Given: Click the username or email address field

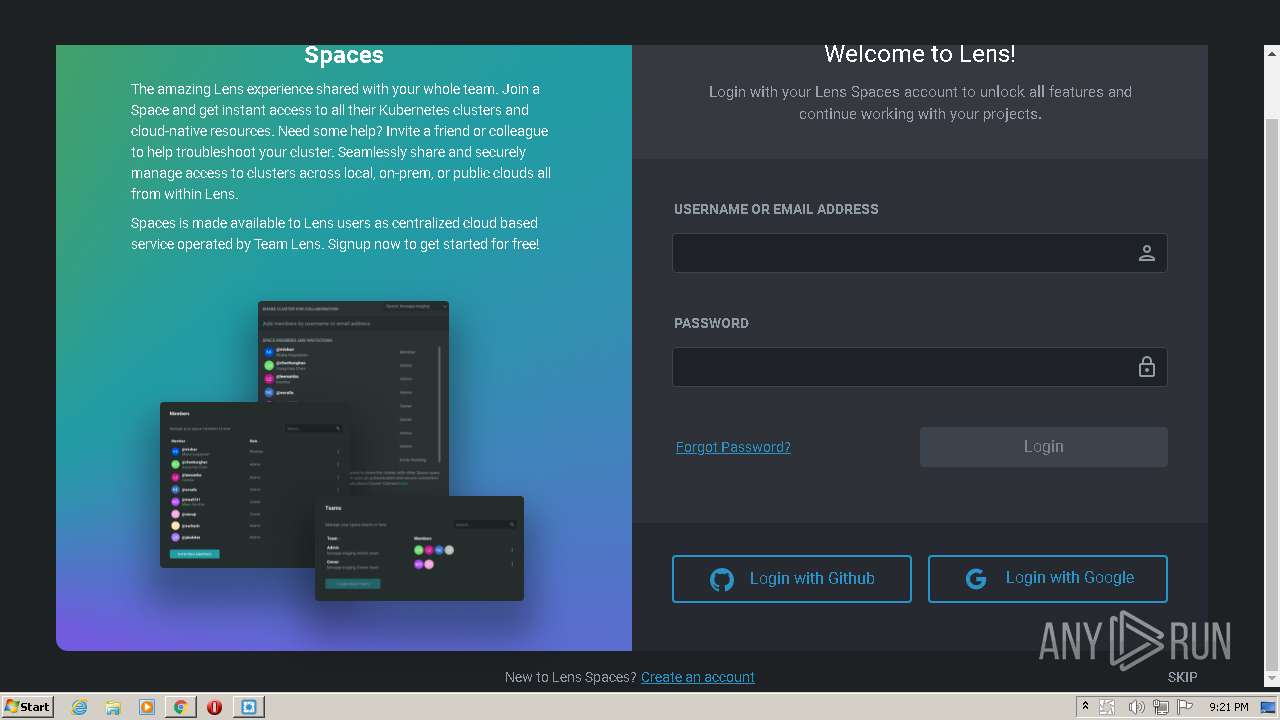Looking at the screenshot, I should tap(919, 253).
